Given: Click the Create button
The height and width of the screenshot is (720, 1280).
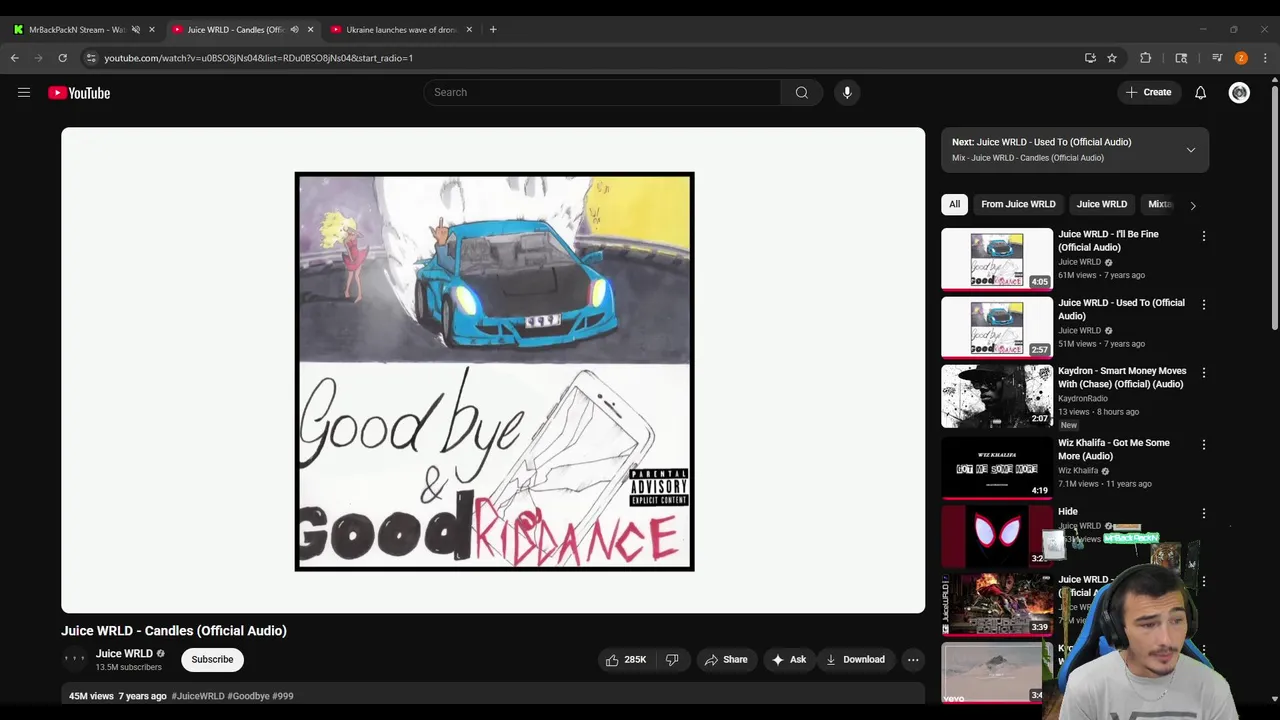Looking at the screenshot, I should pyautogui.click(x=1148, y=93).
